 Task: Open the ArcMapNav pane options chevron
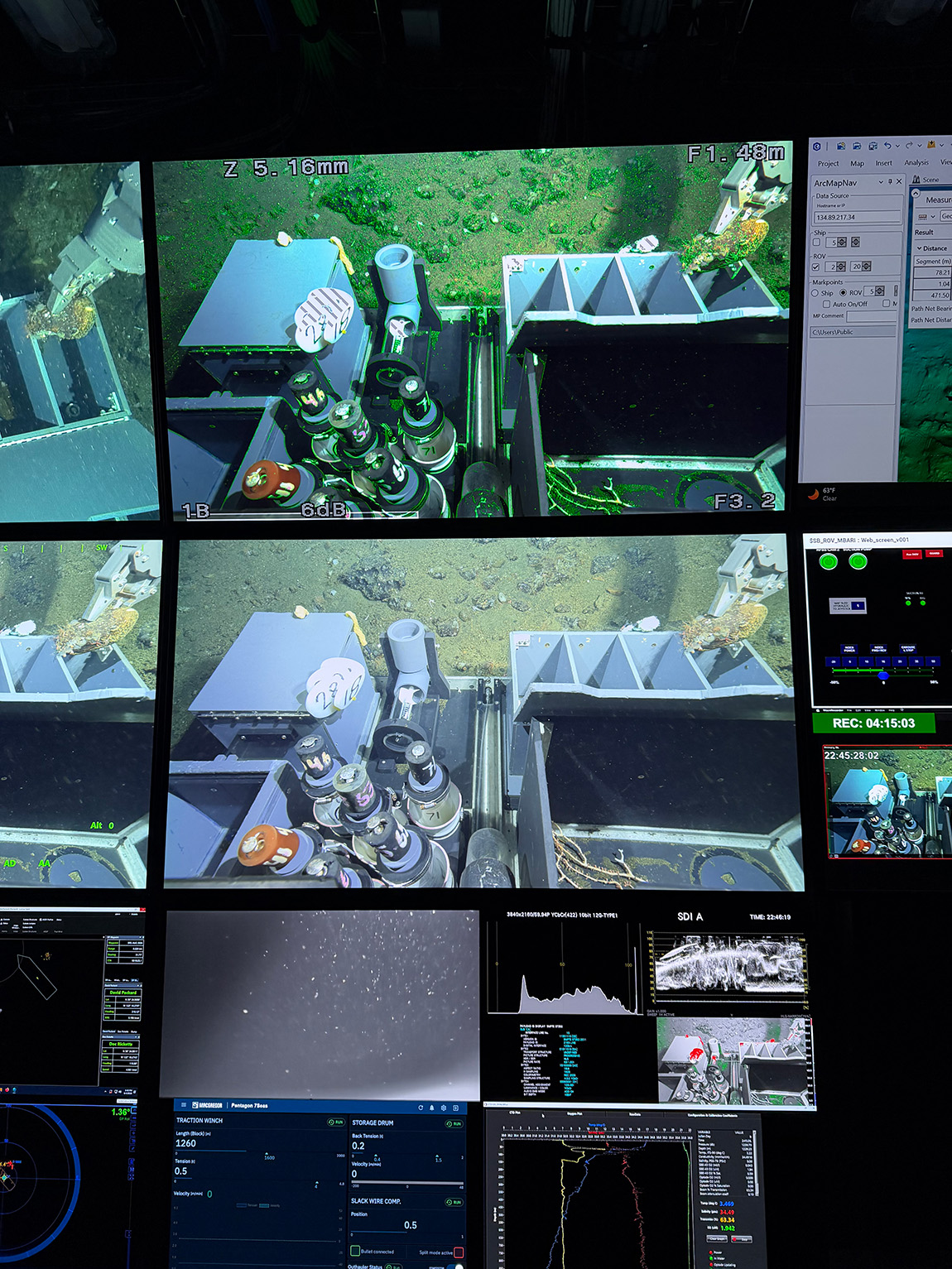click(881, 182)
